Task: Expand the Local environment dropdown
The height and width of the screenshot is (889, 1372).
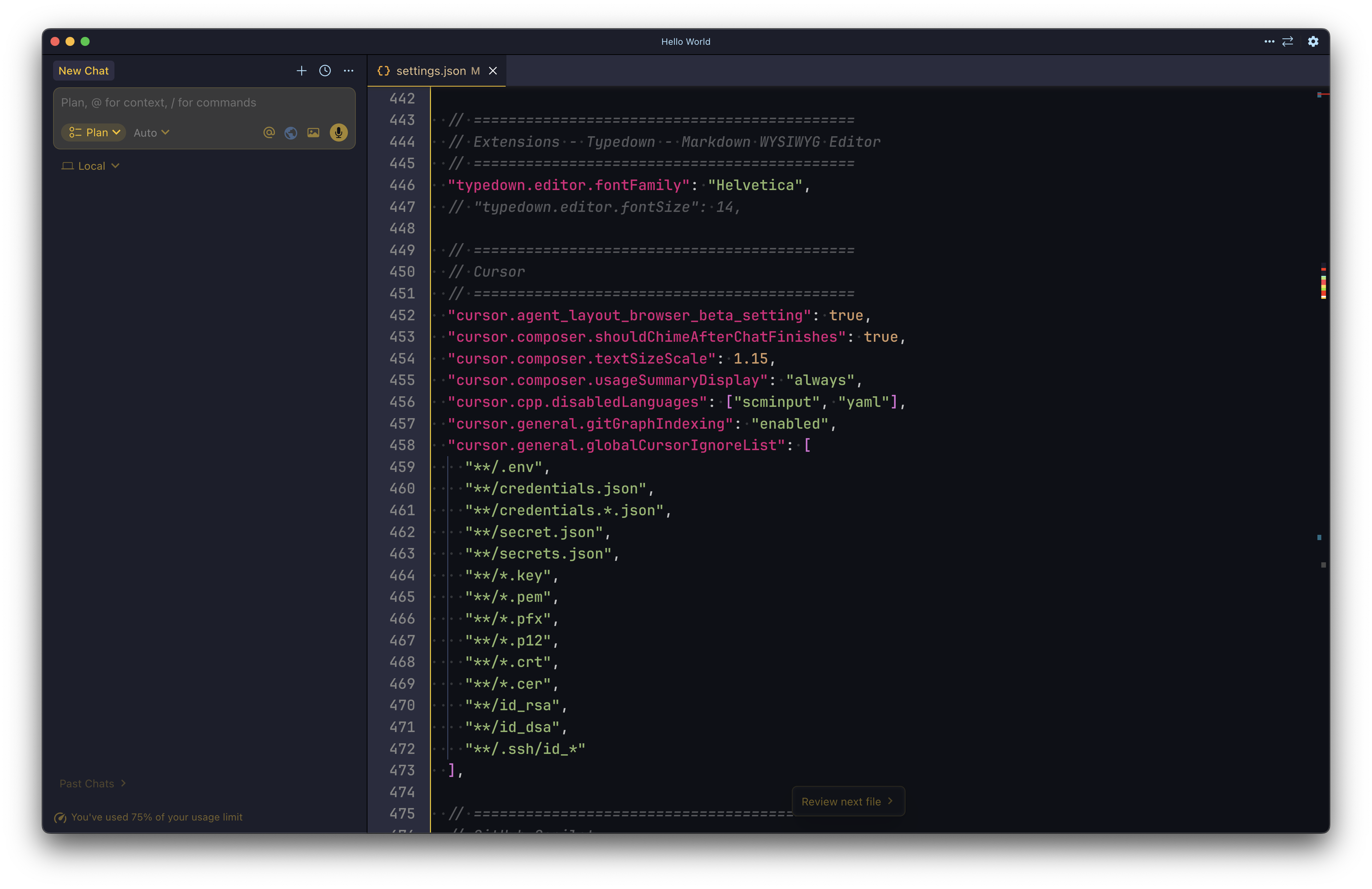Action: pos(91,166)
